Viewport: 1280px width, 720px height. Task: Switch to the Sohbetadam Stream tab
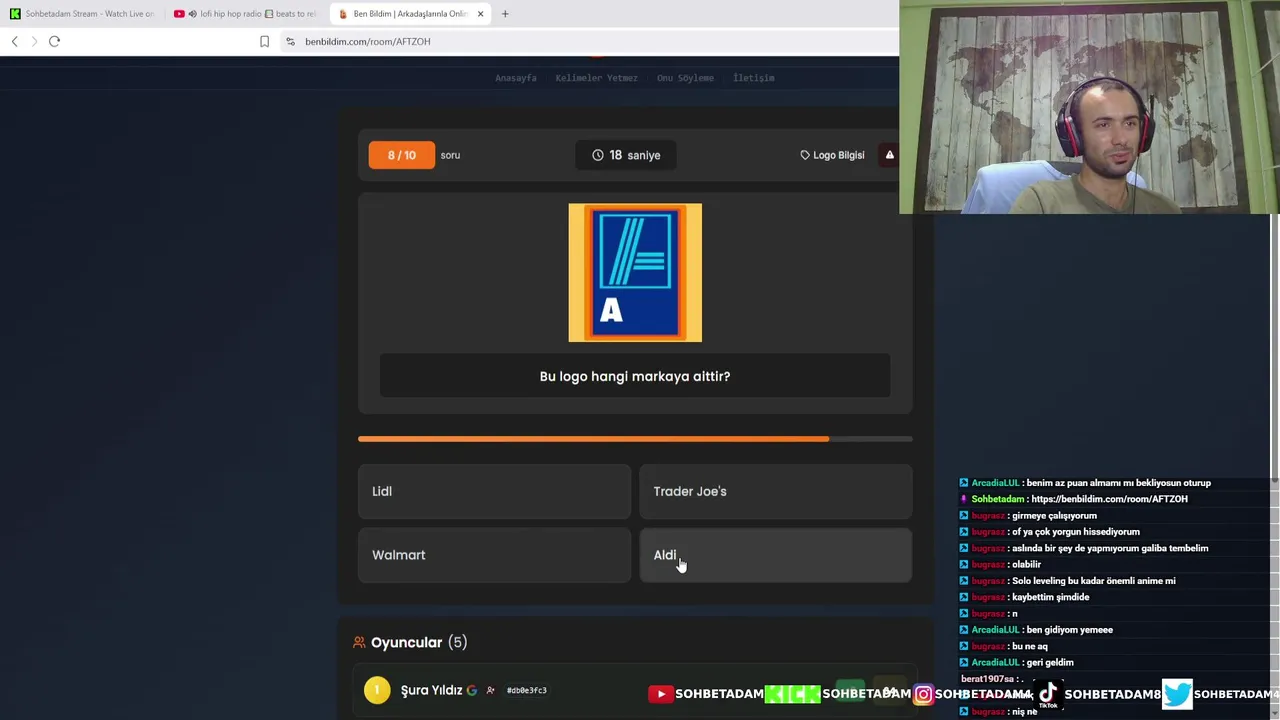[x=80, y=14]
